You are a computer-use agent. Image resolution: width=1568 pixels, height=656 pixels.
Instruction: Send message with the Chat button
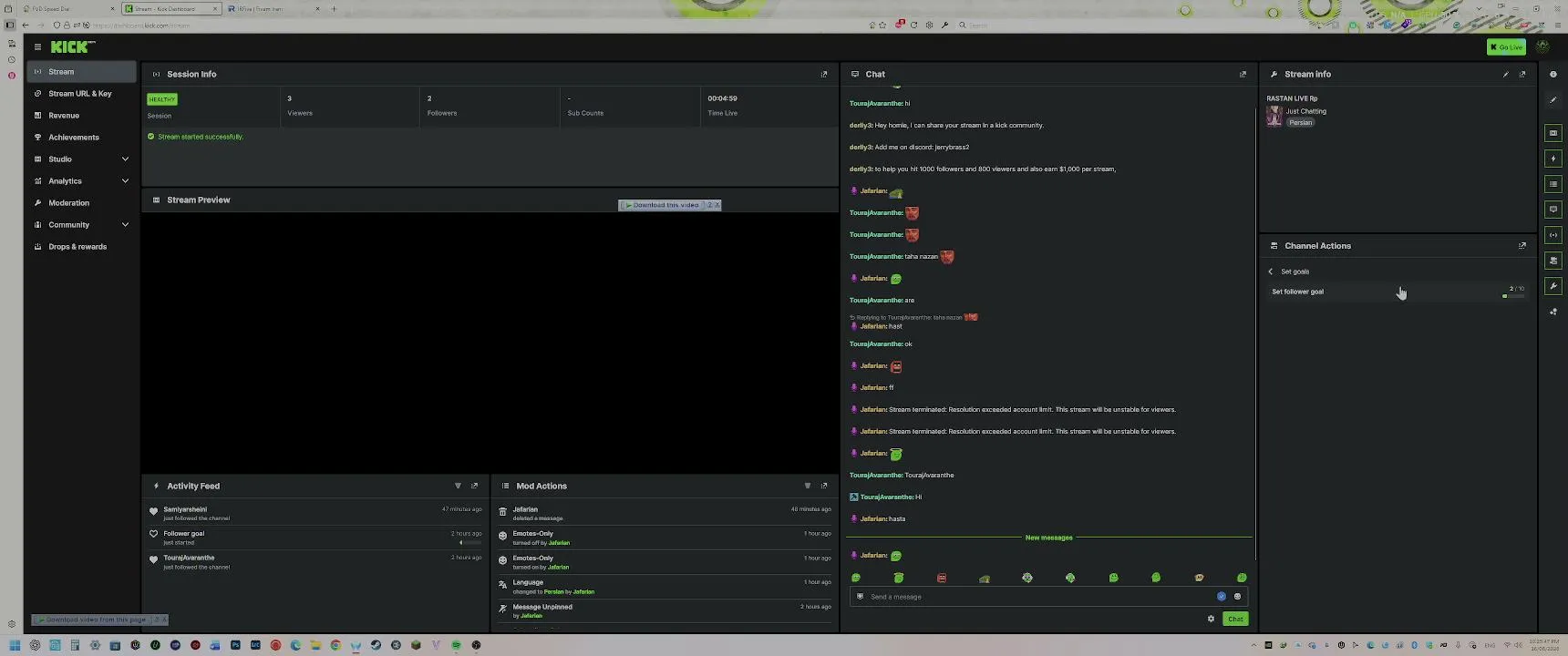click(1235, 620)
